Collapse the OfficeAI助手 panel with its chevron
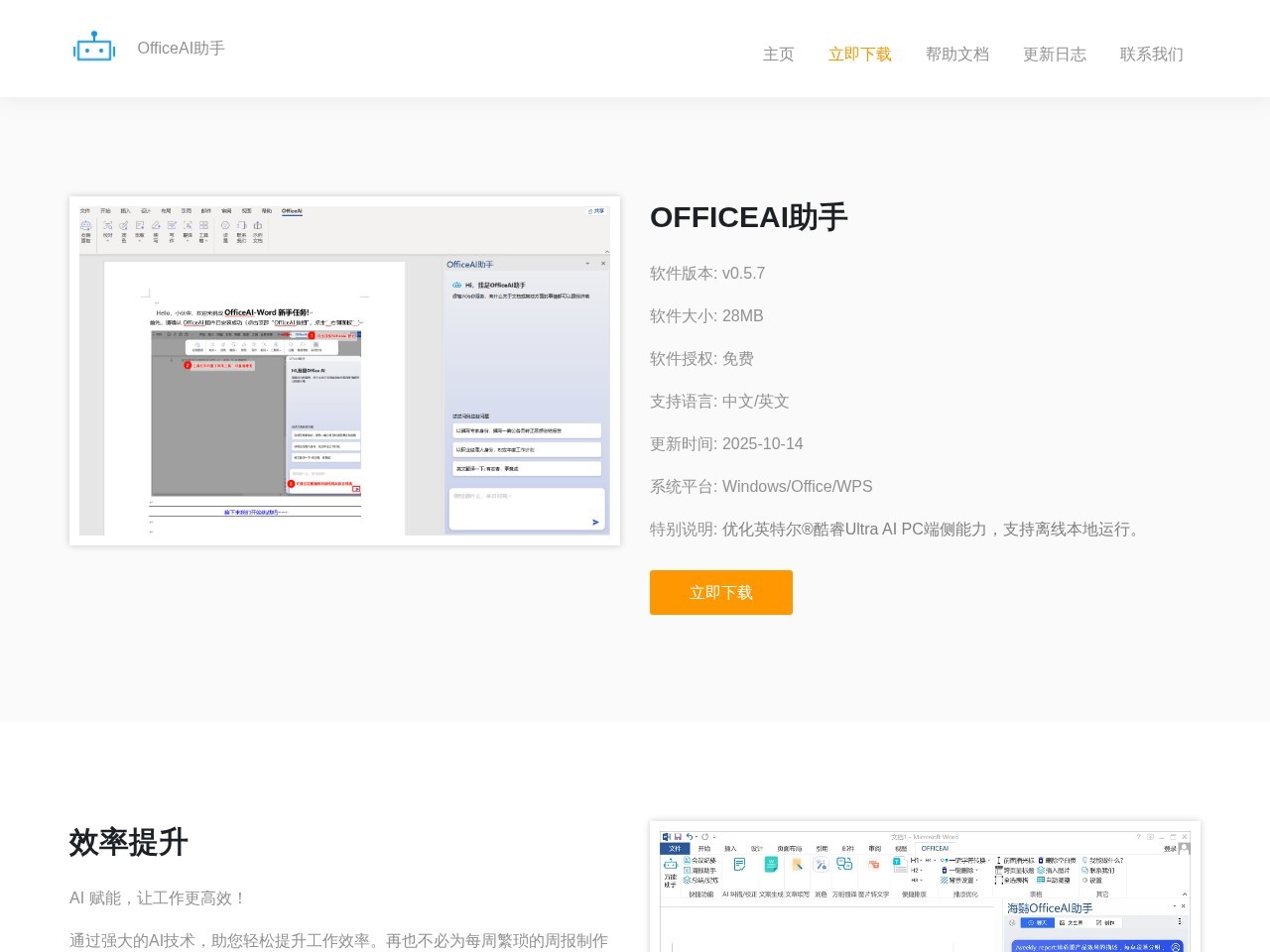The image size is (1270, 952). 586,263
